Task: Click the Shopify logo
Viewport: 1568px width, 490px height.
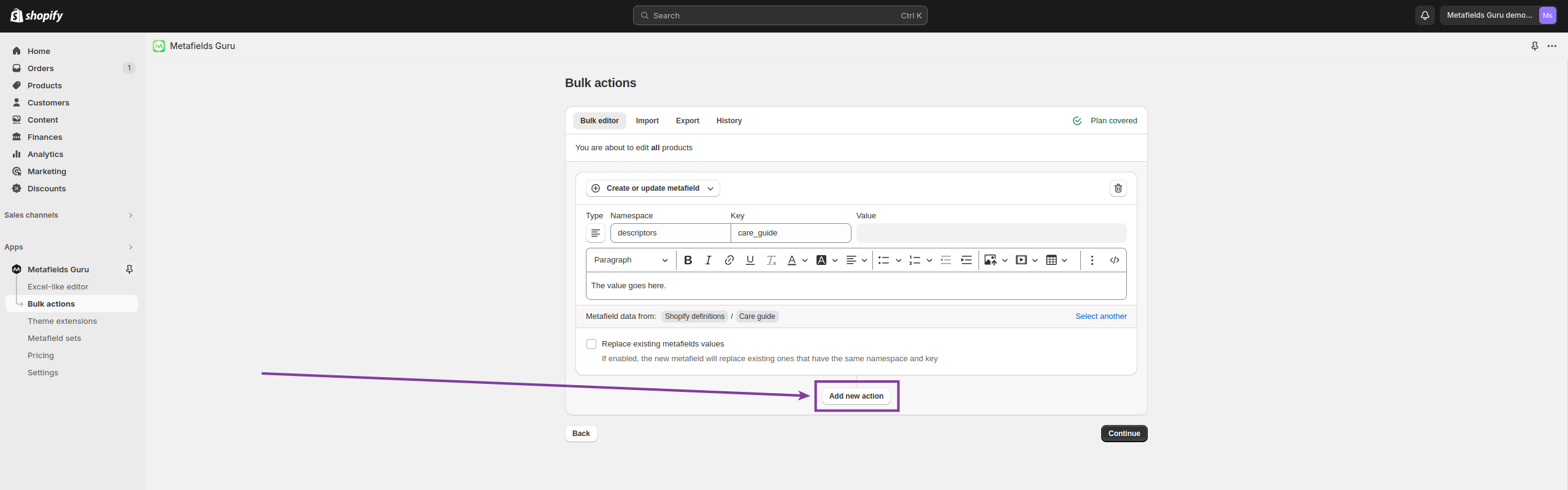Action: pos(37,15)
